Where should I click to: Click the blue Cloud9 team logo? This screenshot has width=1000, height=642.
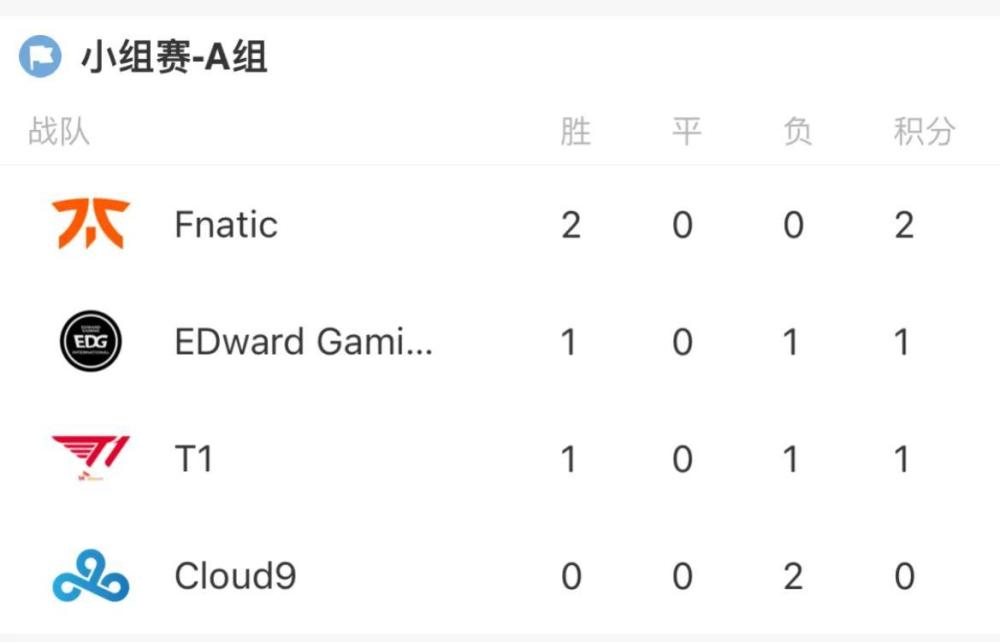91,576
